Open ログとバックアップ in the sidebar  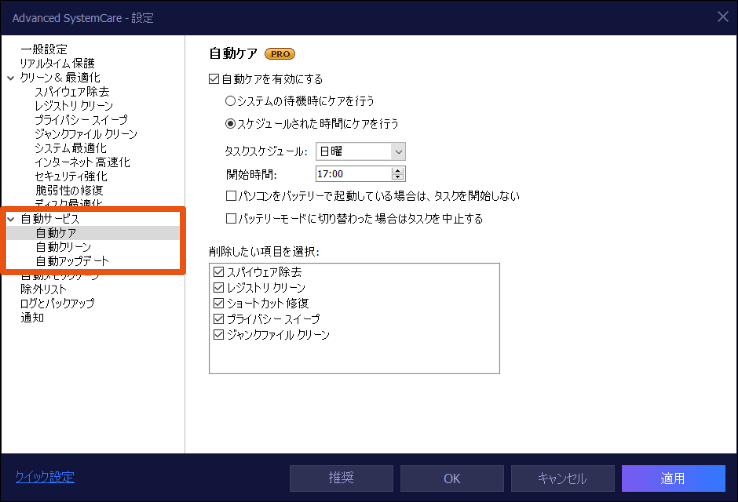click(x=57, y=303)
